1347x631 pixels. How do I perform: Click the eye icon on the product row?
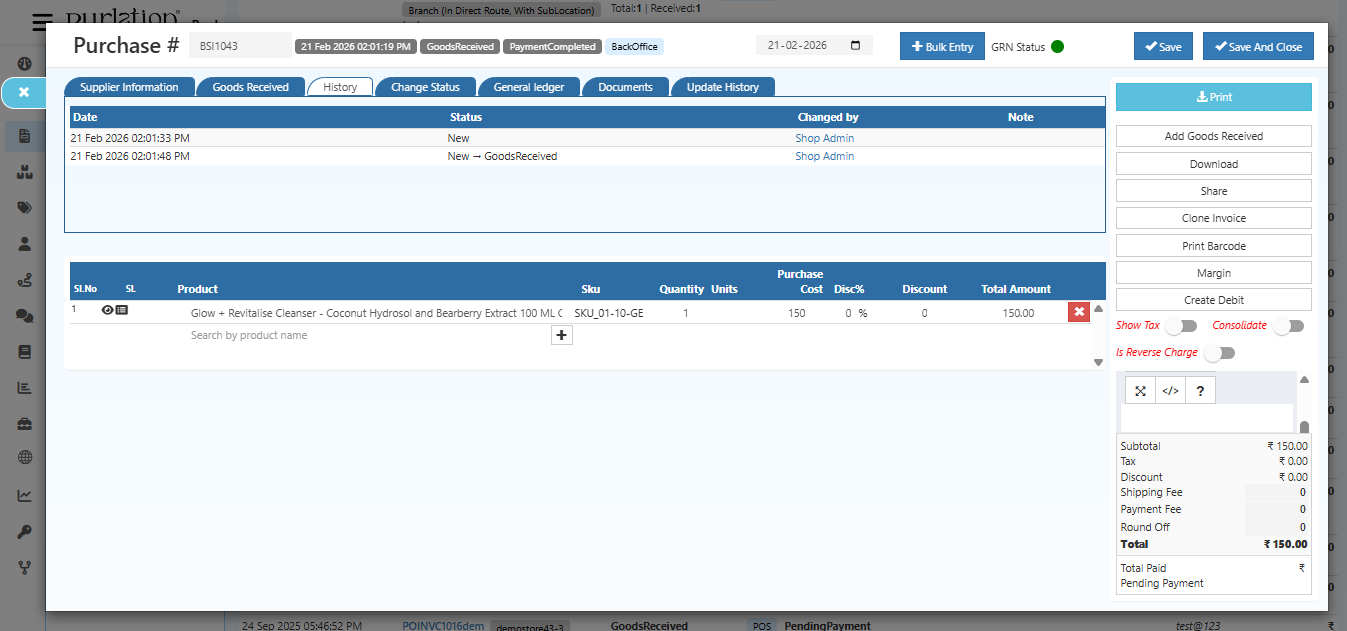point(107,311)
